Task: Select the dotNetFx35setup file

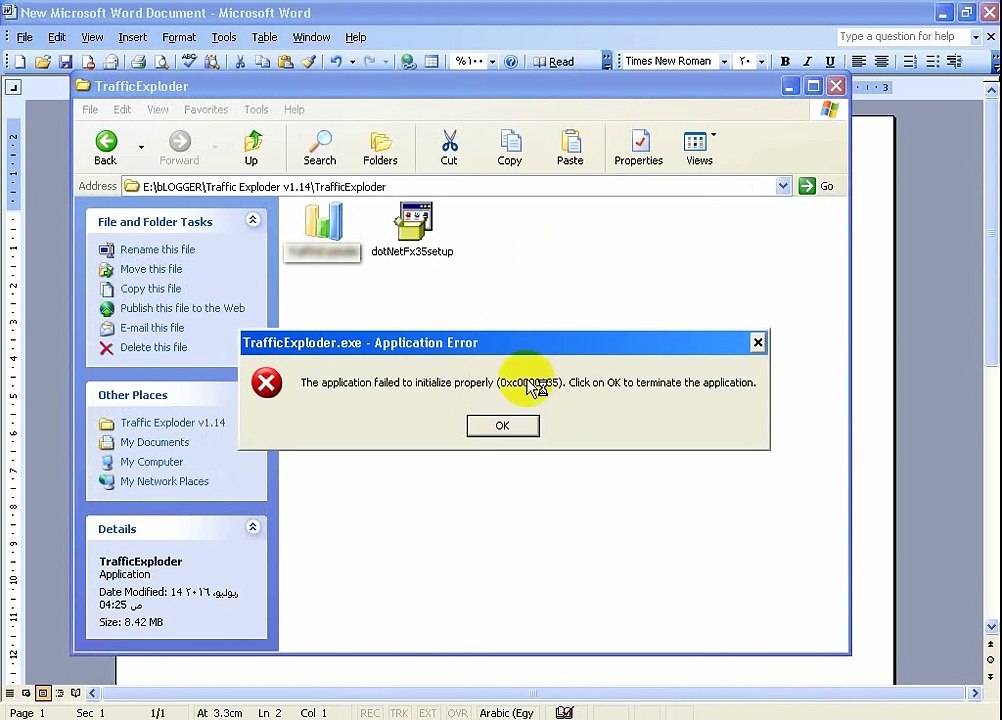Action: click(x=412, y=230)
